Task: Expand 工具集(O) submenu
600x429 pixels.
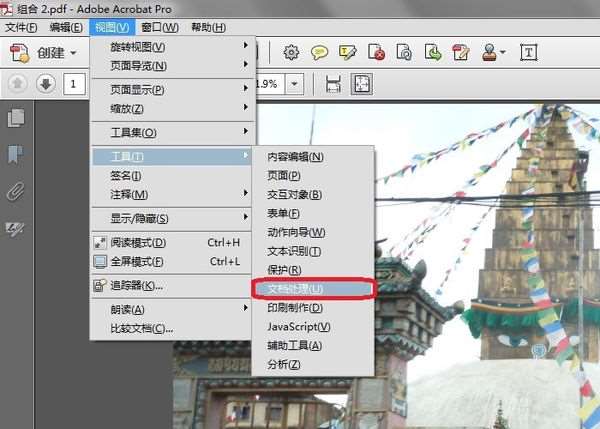Action: [x=171, y=132]
